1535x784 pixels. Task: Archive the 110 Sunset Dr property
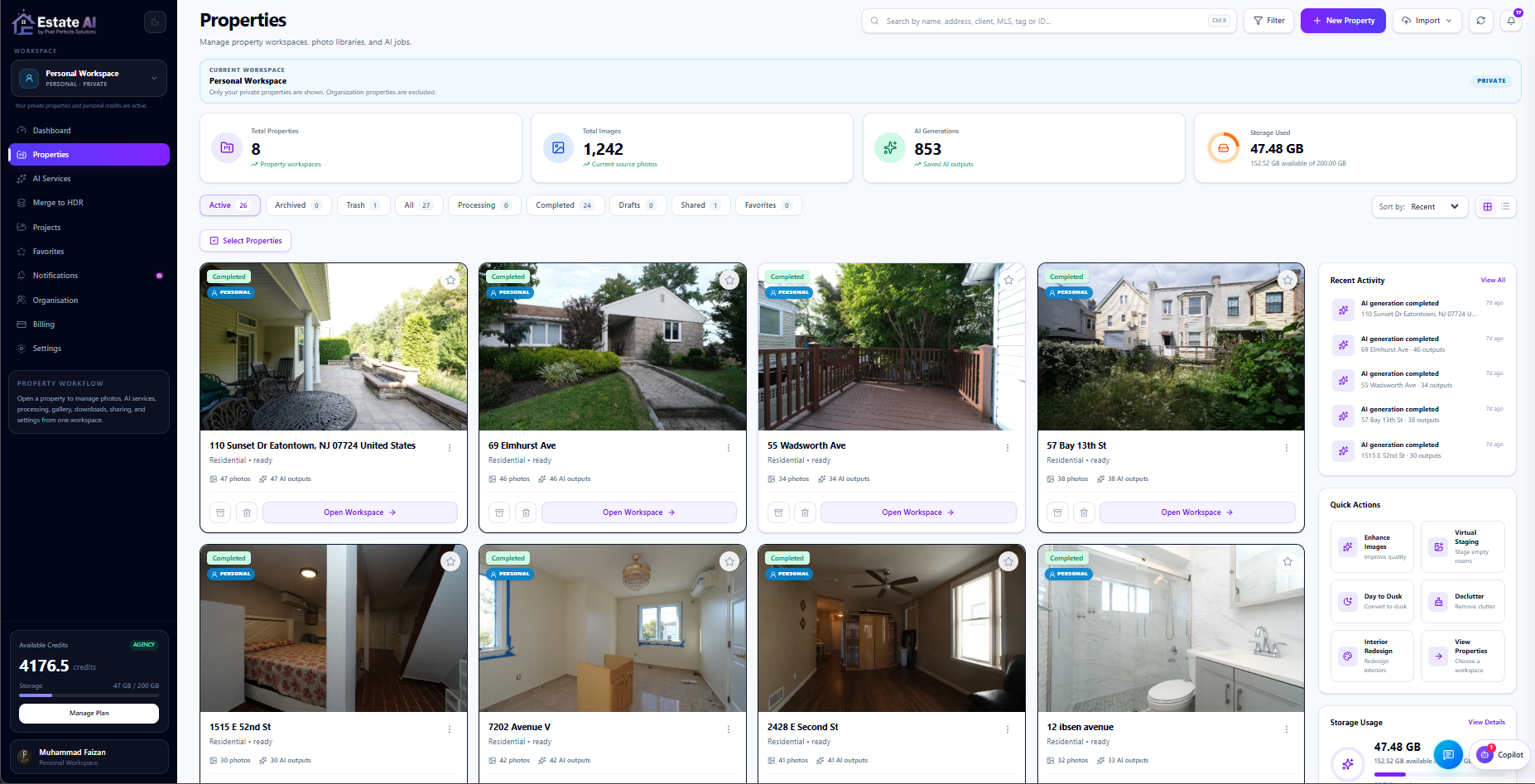point(220,512)
